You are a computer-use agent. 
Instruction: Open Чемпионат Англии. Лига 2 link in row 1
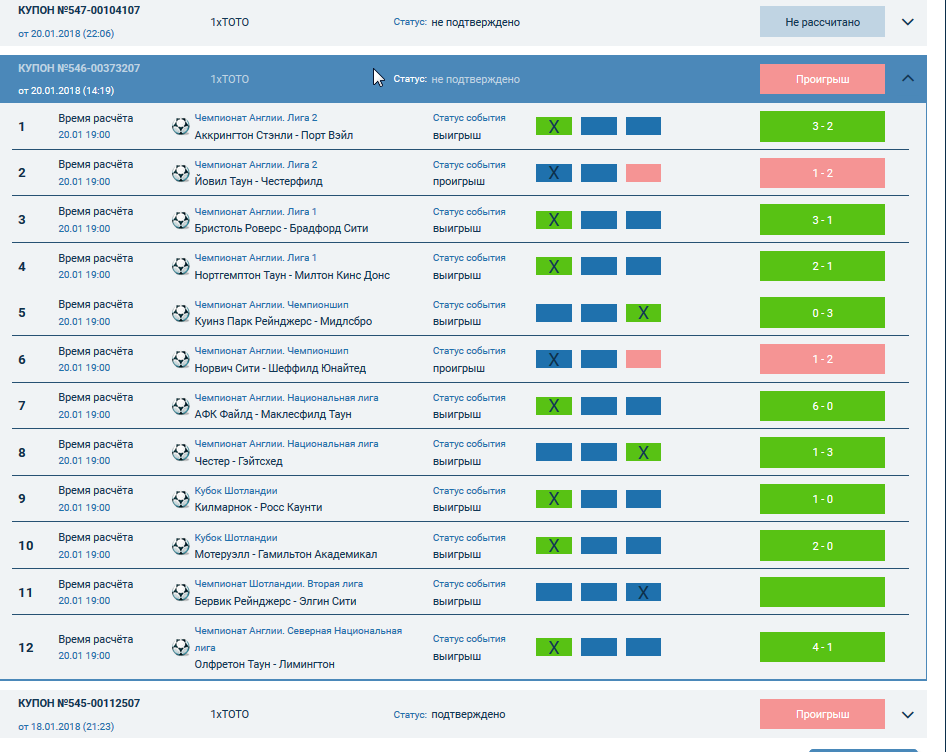click(x=256, y=118)
